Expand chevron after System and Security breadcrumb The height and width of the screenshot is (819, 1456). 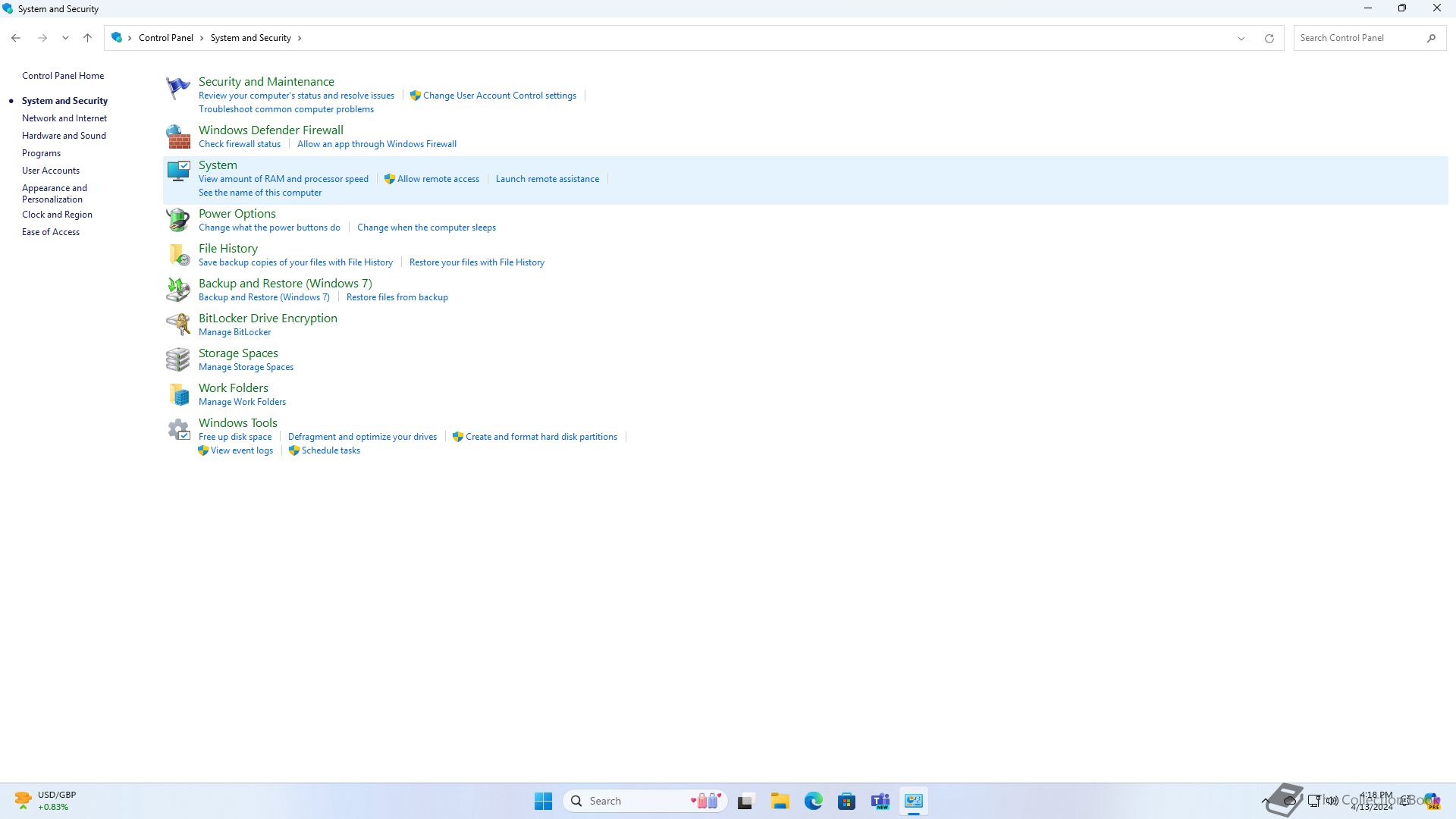tap(300, 38)
